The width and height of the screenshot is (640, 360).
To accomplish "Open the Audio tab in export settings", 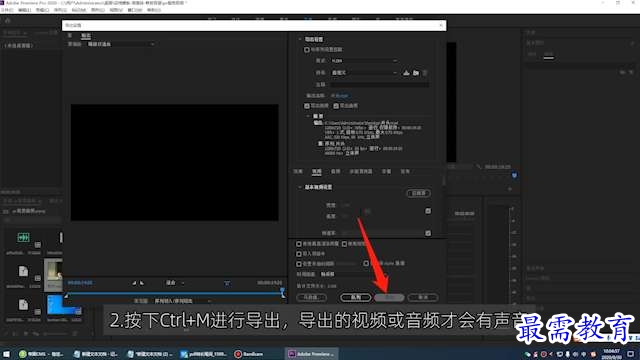I will point(336,171).
